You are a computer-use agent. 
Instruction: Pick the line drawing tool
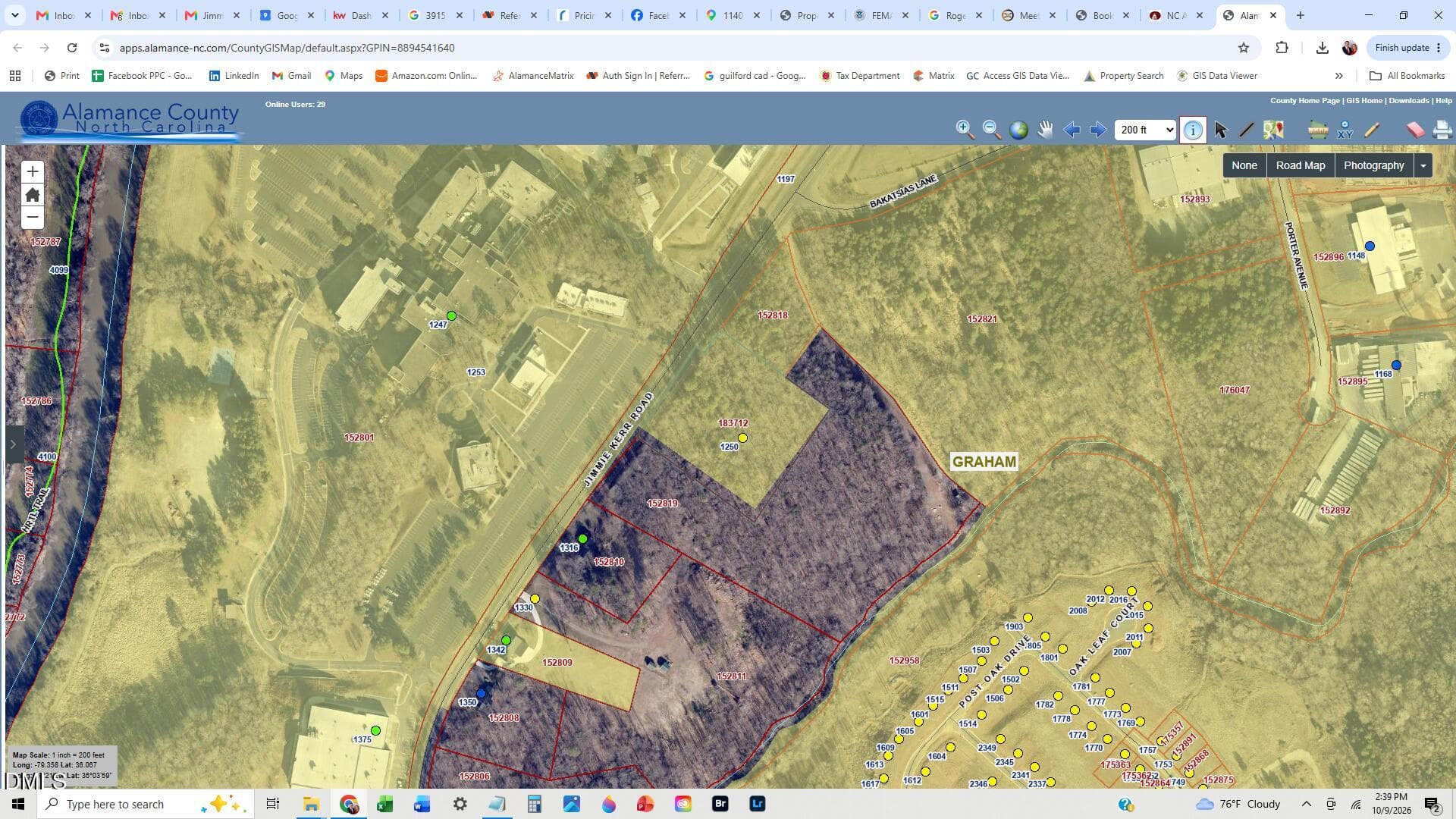[x=1246, y=130]
